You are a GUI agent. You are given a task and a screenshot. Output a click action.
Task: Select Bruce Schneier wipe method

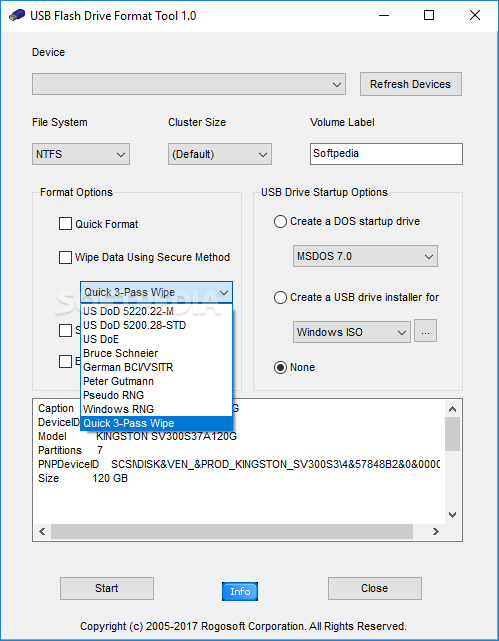coord(157,353)
